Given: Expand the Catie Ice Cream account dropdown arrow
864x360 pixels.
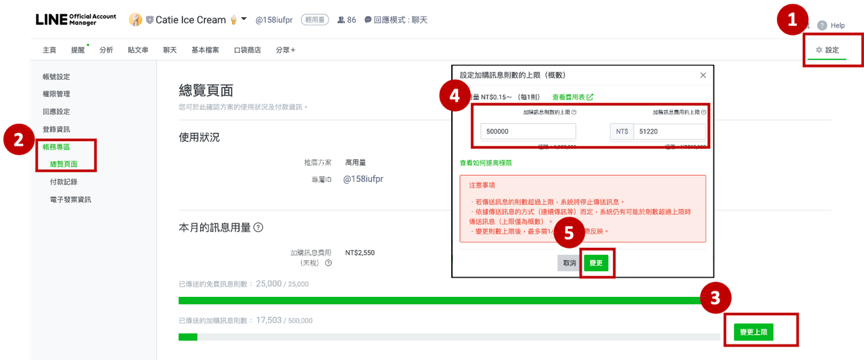Looking at the screenshot, I should pos(244,19).
